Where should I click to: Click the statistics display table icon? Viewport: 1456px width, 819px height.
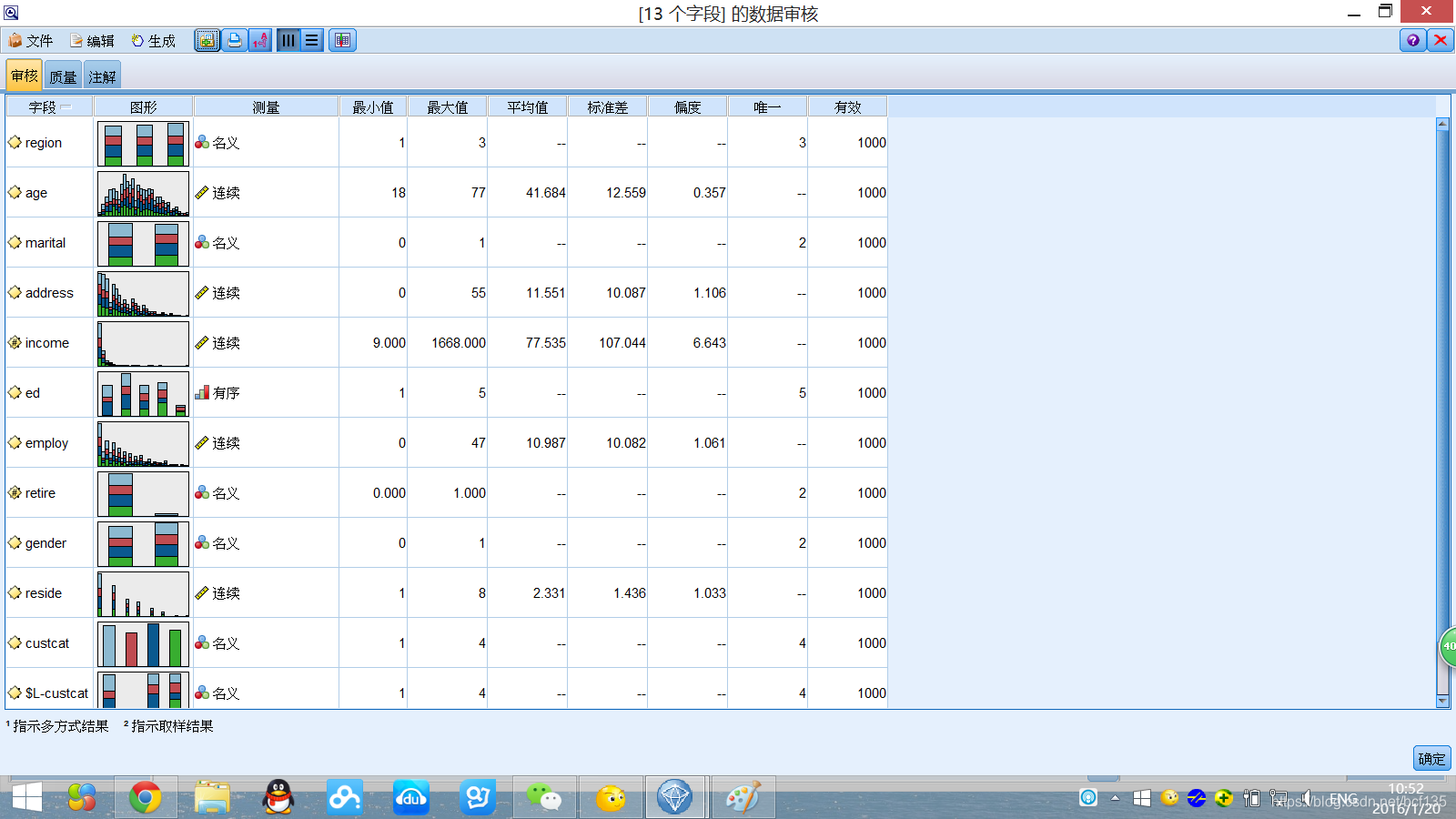(342, 40)
